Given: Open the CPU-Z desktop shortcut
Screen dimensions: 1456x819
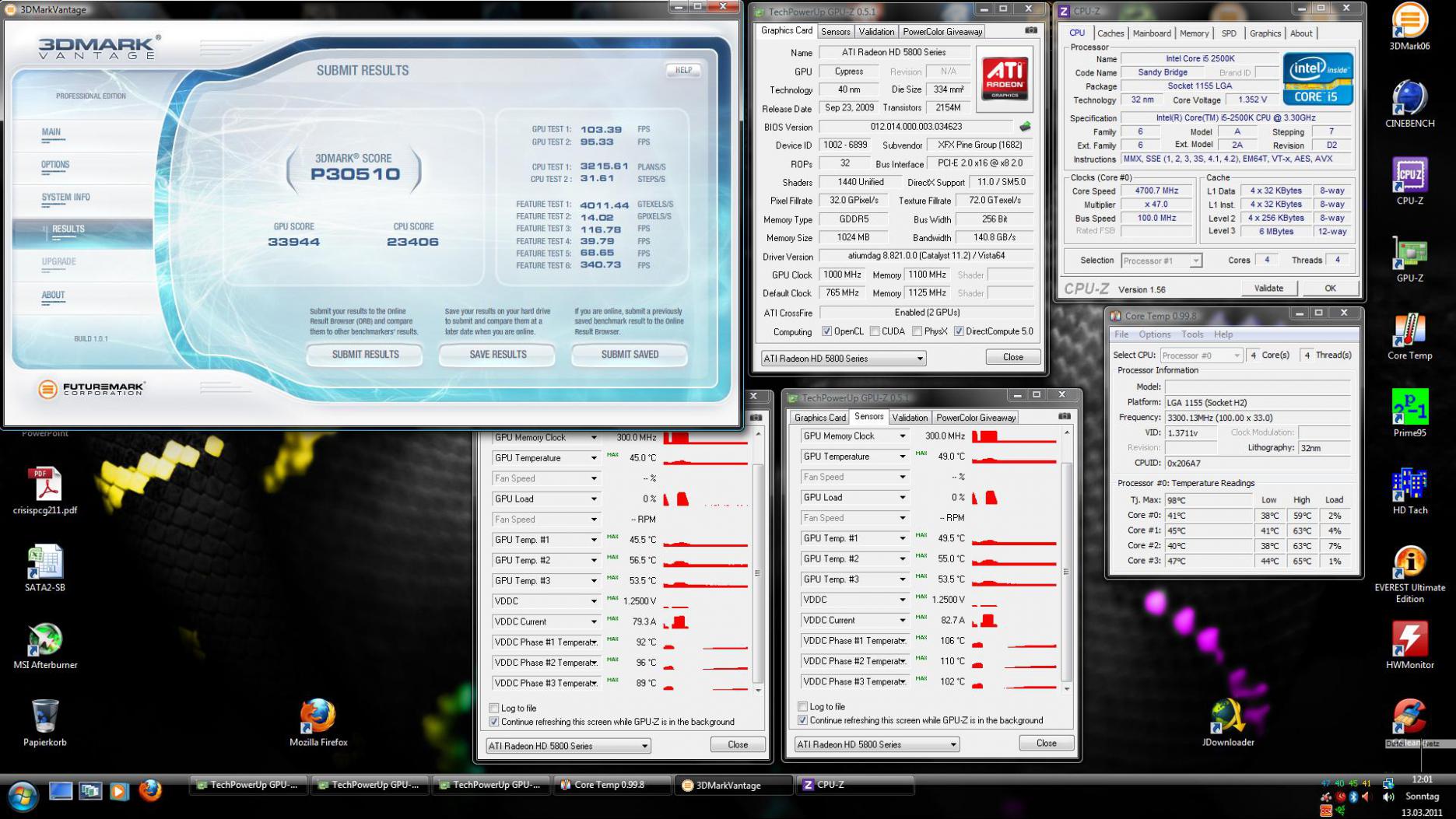Looking at the screenshot, I should pyautogui.click(x=1409, y=181).
